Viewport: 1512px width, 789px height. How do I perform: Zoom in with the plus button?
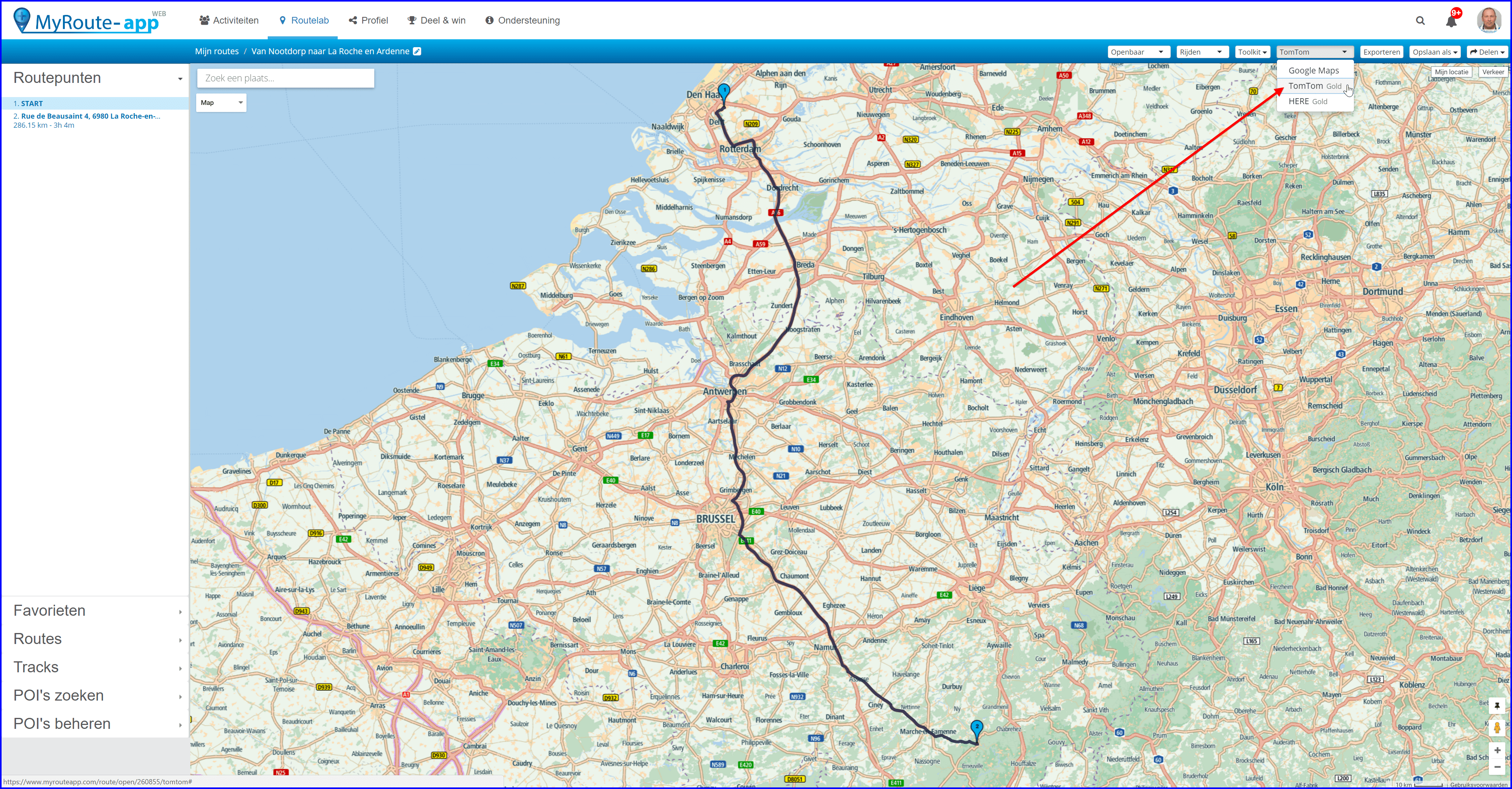point(1497,750)
